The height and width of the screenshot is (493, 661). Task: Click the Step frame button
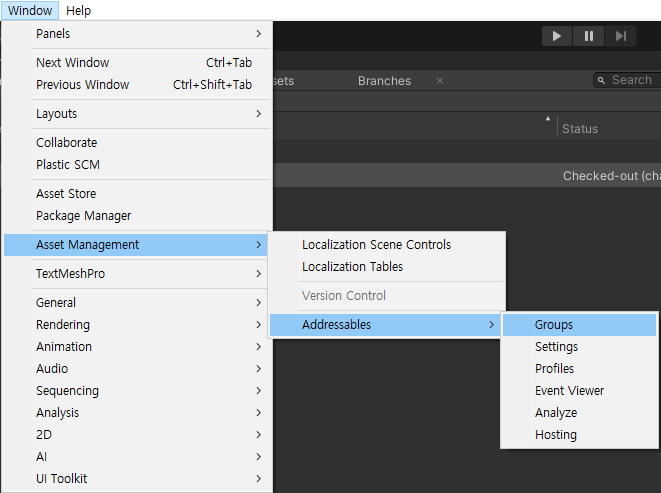(x=621, y=36)
